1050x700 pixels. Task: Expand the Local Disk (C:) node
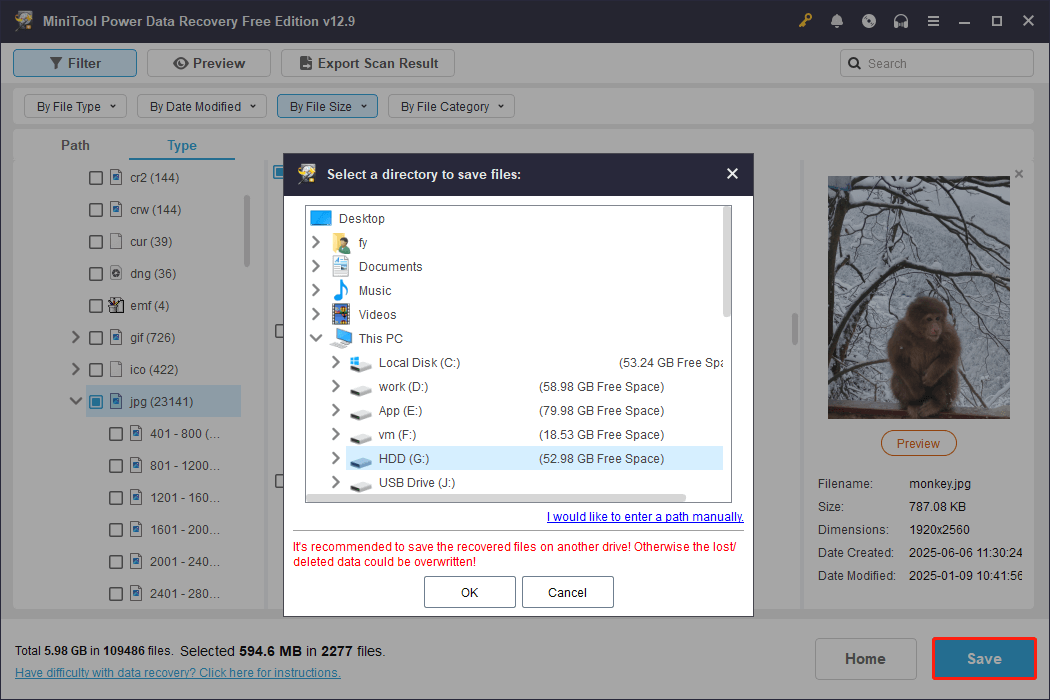[x=335, y=362]
